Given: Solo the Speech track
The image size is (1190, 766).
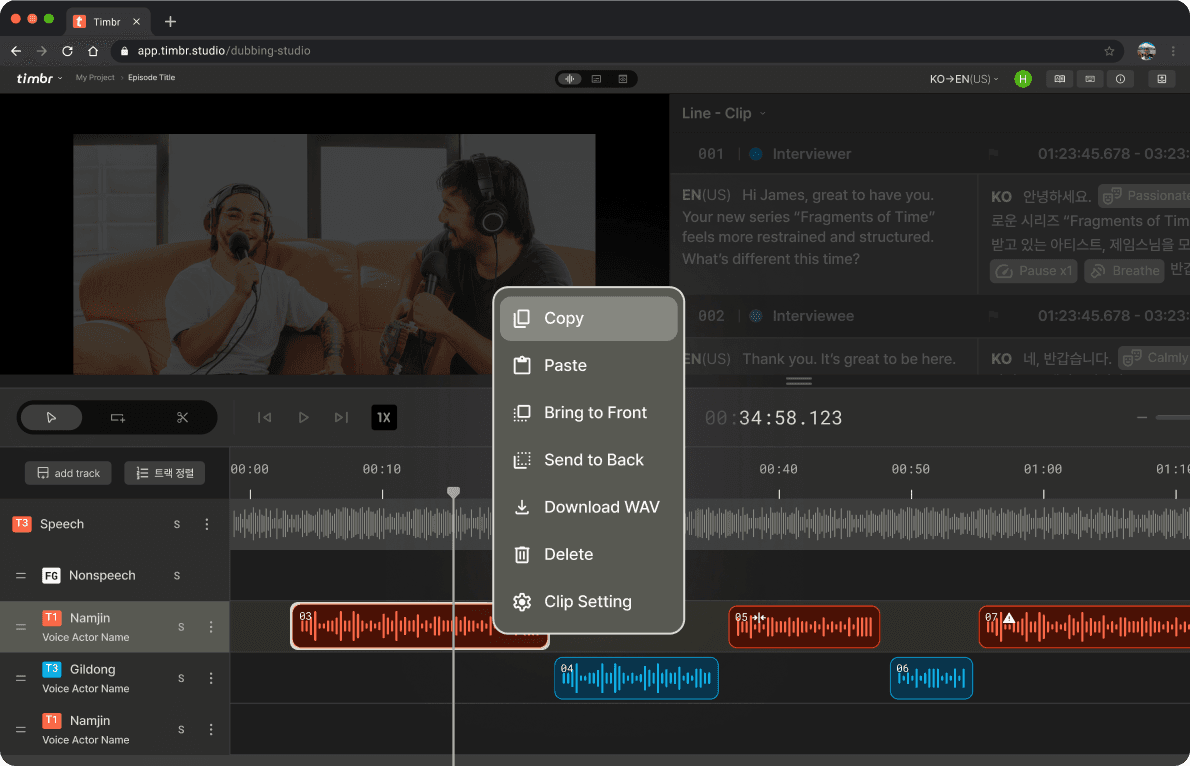Looking at the screenshot, I should coord(177,523).
